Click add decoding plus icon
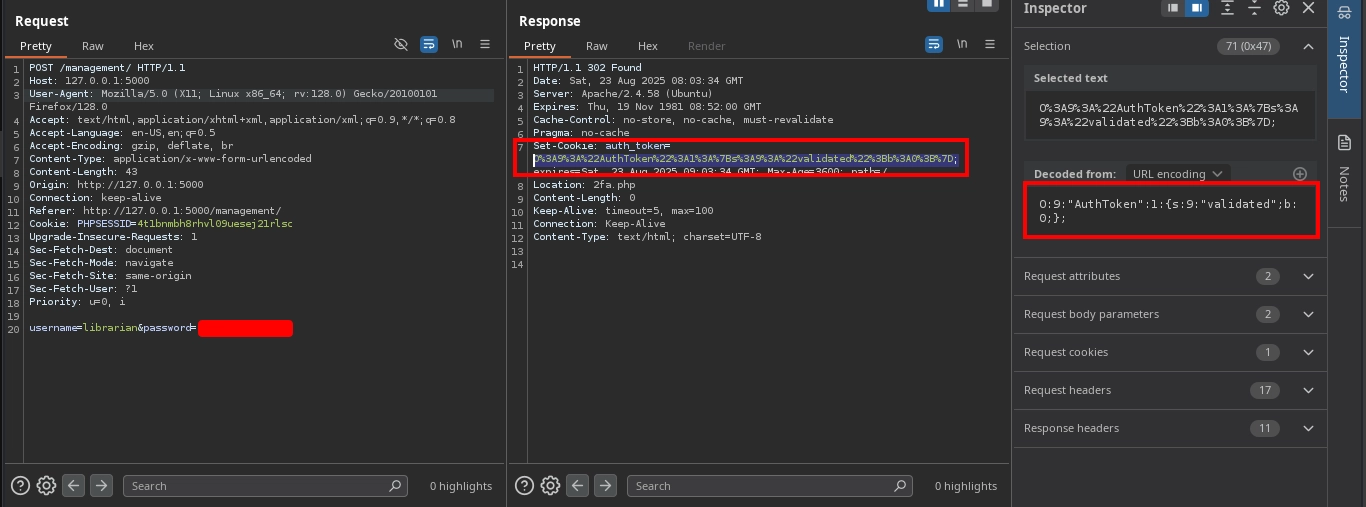 pos(1300,174)
